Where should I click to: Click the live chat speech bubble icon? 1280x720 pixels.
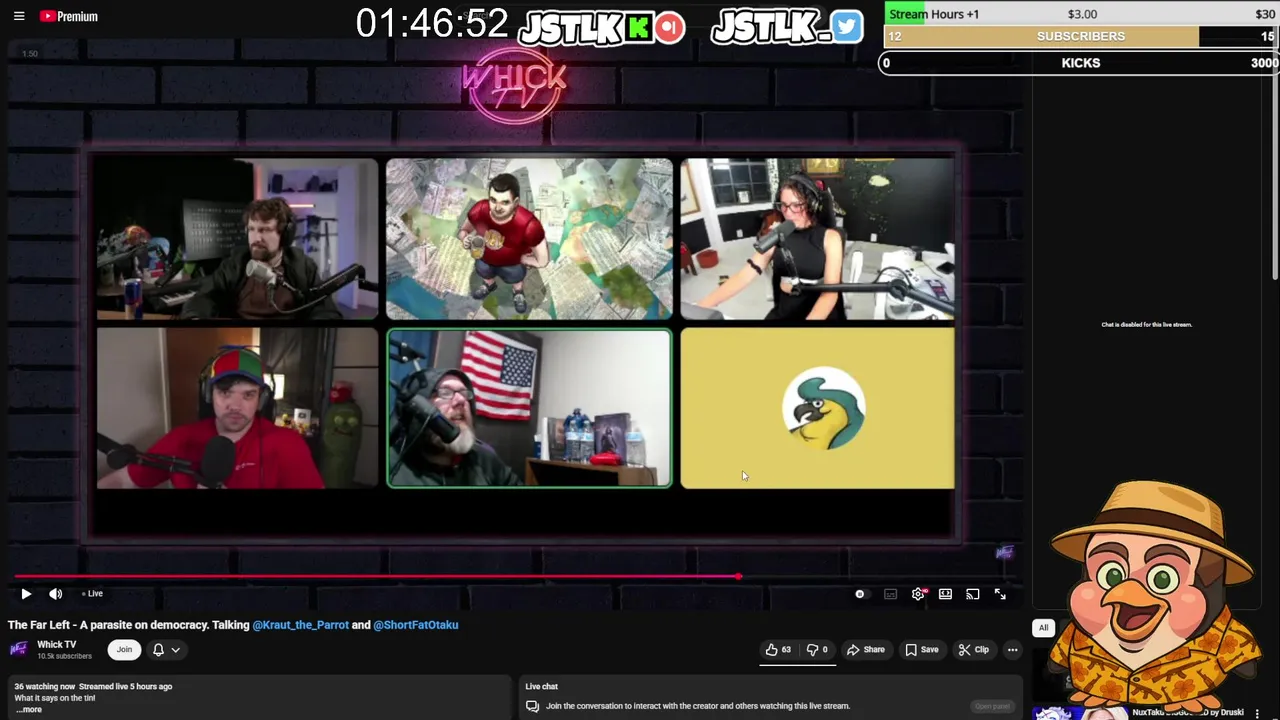pyautogui.click(x=532, y=706)
